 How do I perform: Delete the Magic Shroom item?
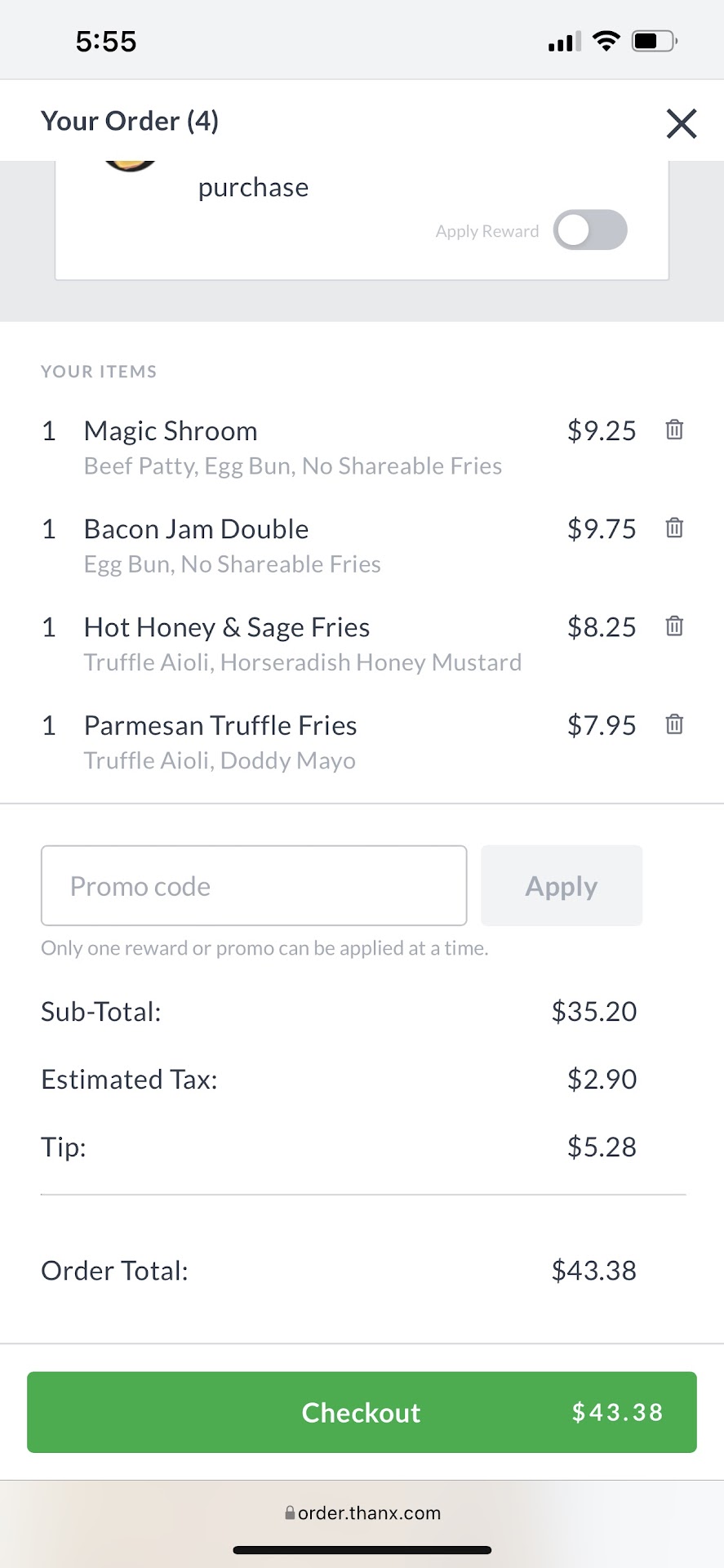[674, 430]
